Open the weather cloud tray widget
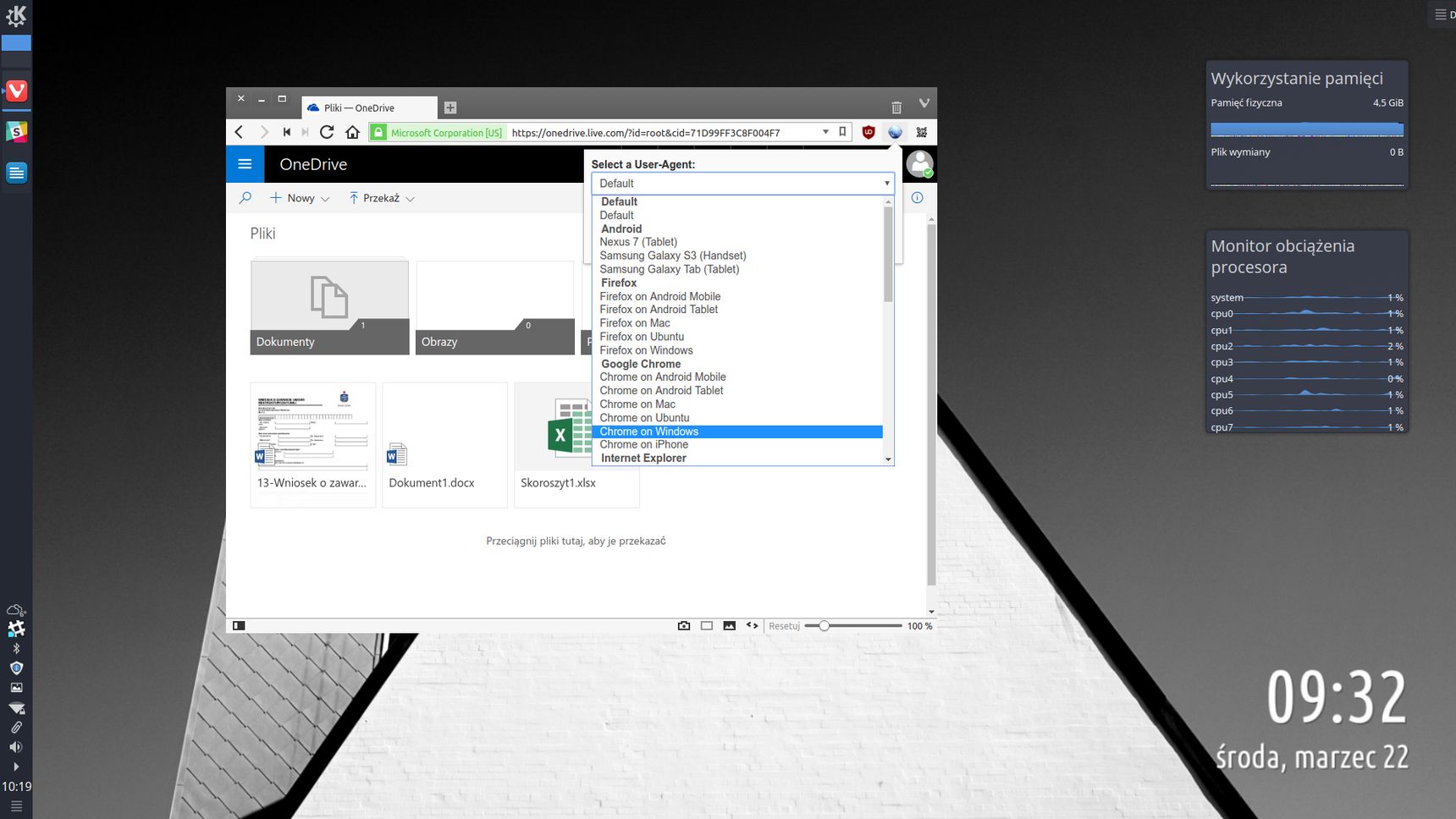Image resolution: width=1456 pixels, height=819 pixels. pos(16,610)
